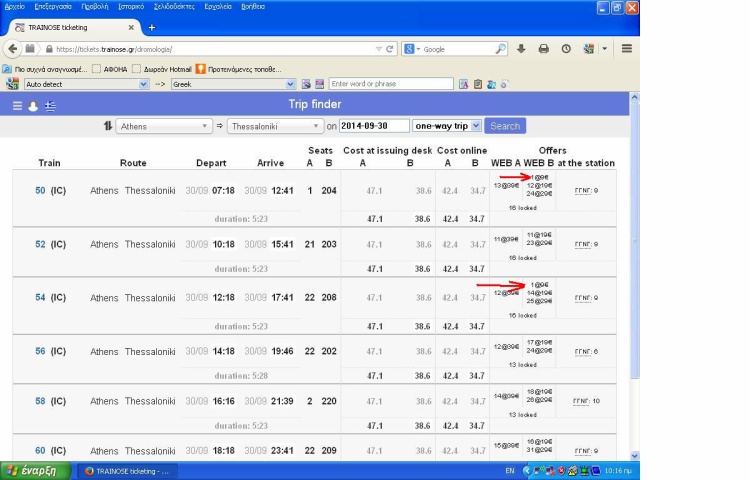The image size is (750, 480).
Task: Click the scrollbar up arrow
Action: (x=634, y=97)
